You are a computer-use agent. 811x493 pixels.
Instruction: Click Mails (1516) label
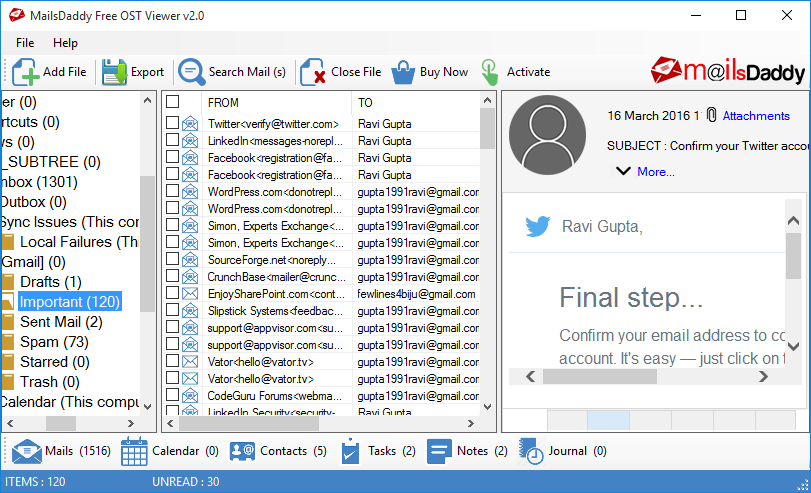pyautogui.click(x=78, y=451)
